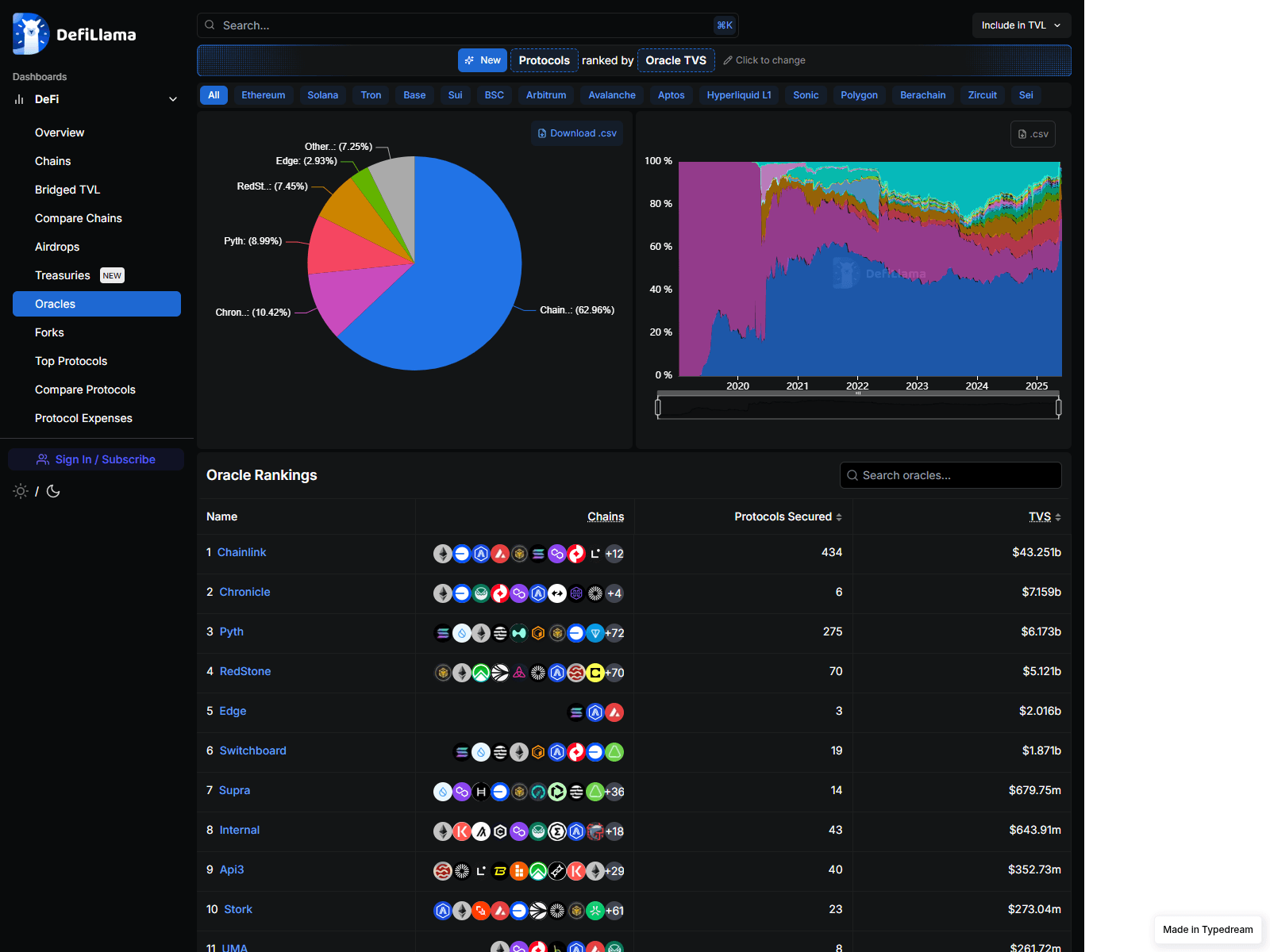Click the +4 chains badge for Chronicle
The height and width of the screenshot is (952, 1270).
tap(614, 593)
